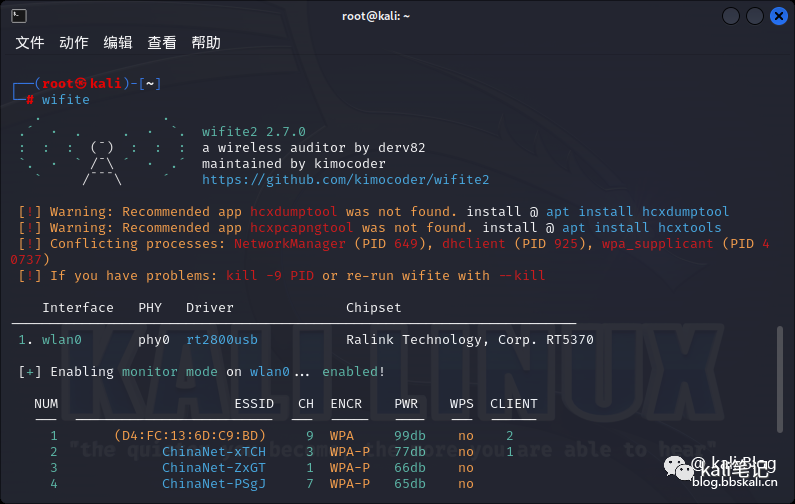Click the maintained by kimocoder line
795x504 pixels.
click(294, 164)
